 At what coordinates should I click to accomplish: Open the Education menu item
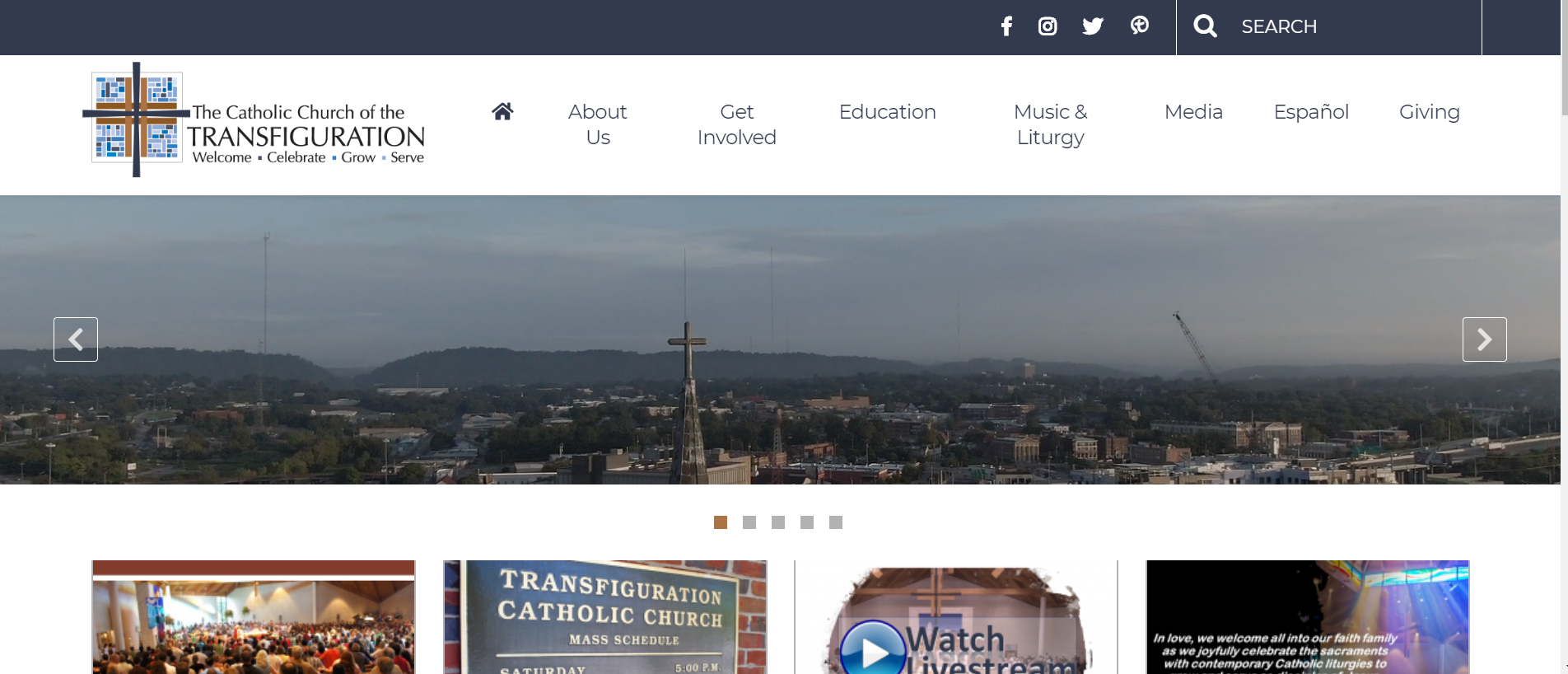887,112
